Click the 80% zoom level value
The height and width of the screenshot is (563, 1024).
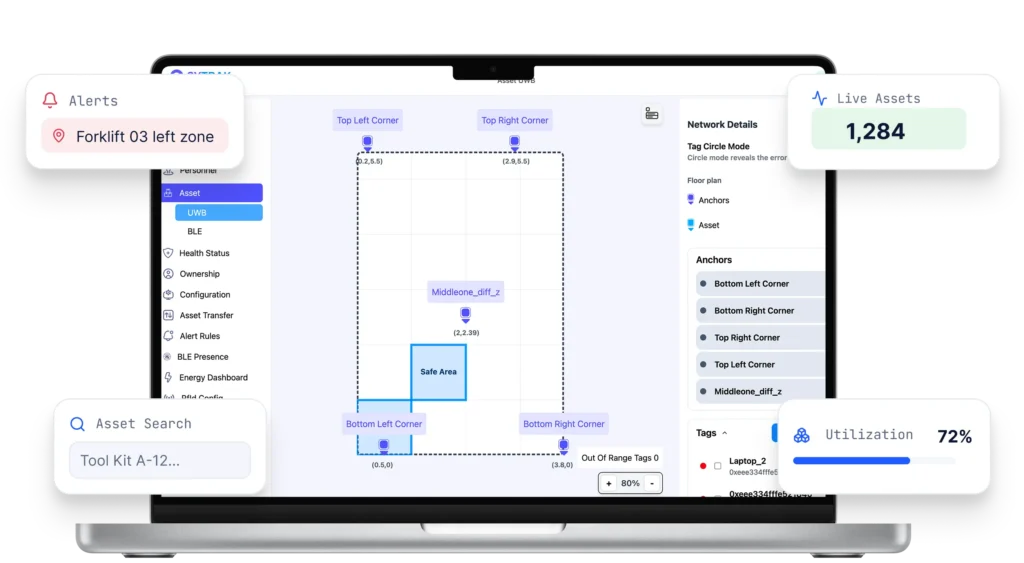click(x=630, y=483)
